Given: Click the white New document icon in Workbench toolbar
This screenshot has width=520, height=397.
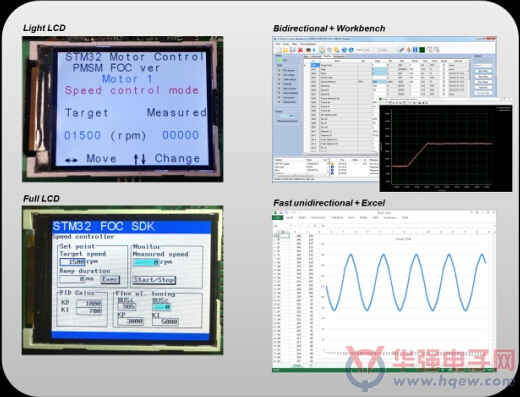Looking at the screenshot, I should click(279, 50).
